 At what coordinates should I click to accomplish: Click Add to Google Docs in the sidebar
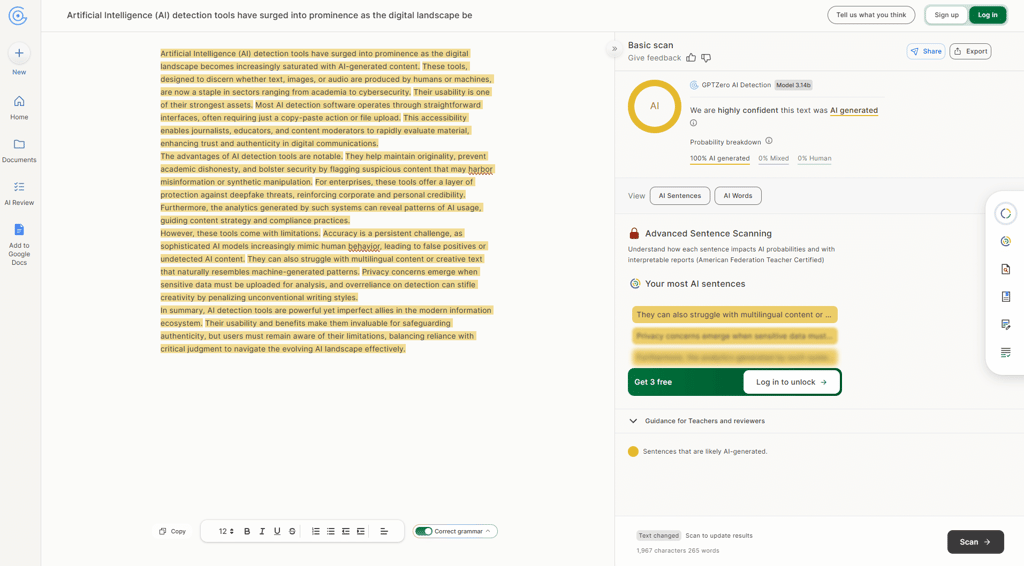19,245
